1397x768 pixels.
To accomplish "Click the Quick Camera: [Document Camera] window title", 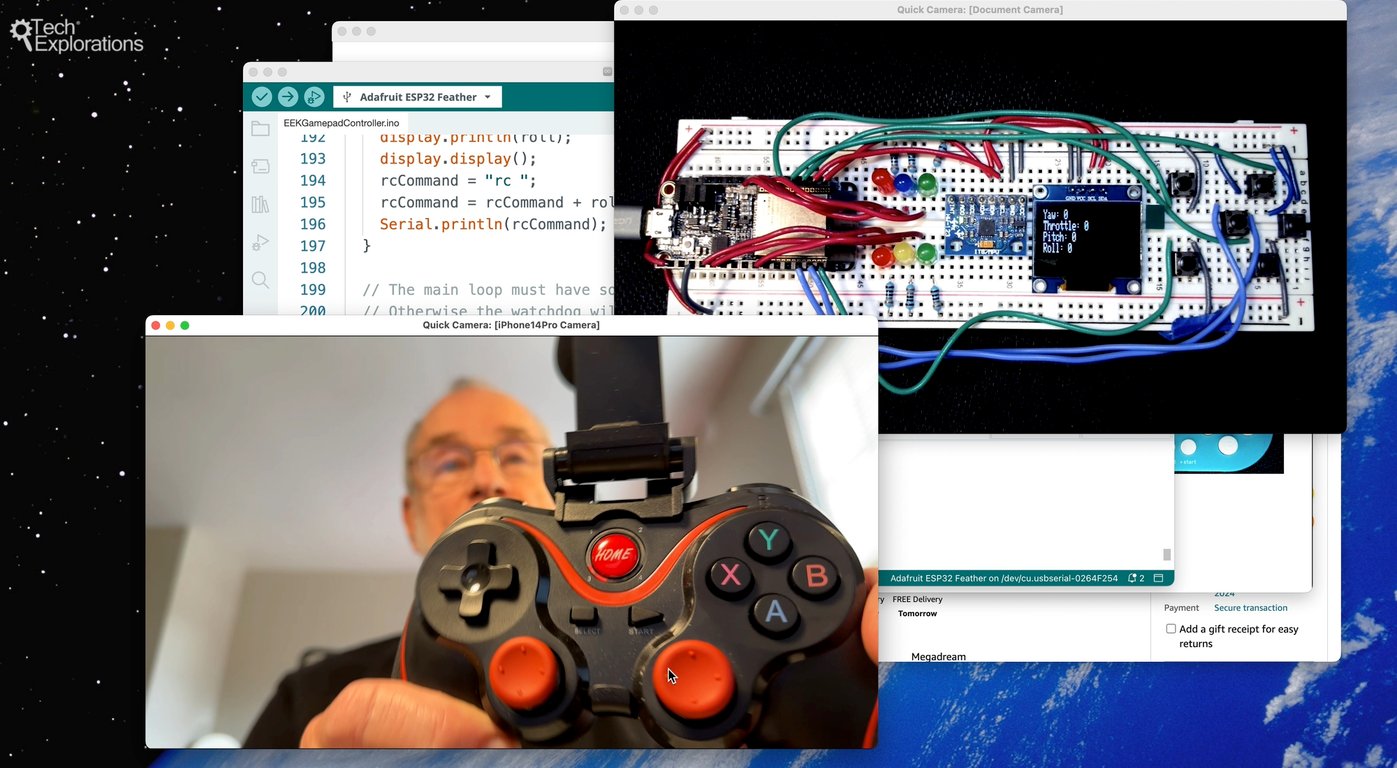I will click(980, 10).
